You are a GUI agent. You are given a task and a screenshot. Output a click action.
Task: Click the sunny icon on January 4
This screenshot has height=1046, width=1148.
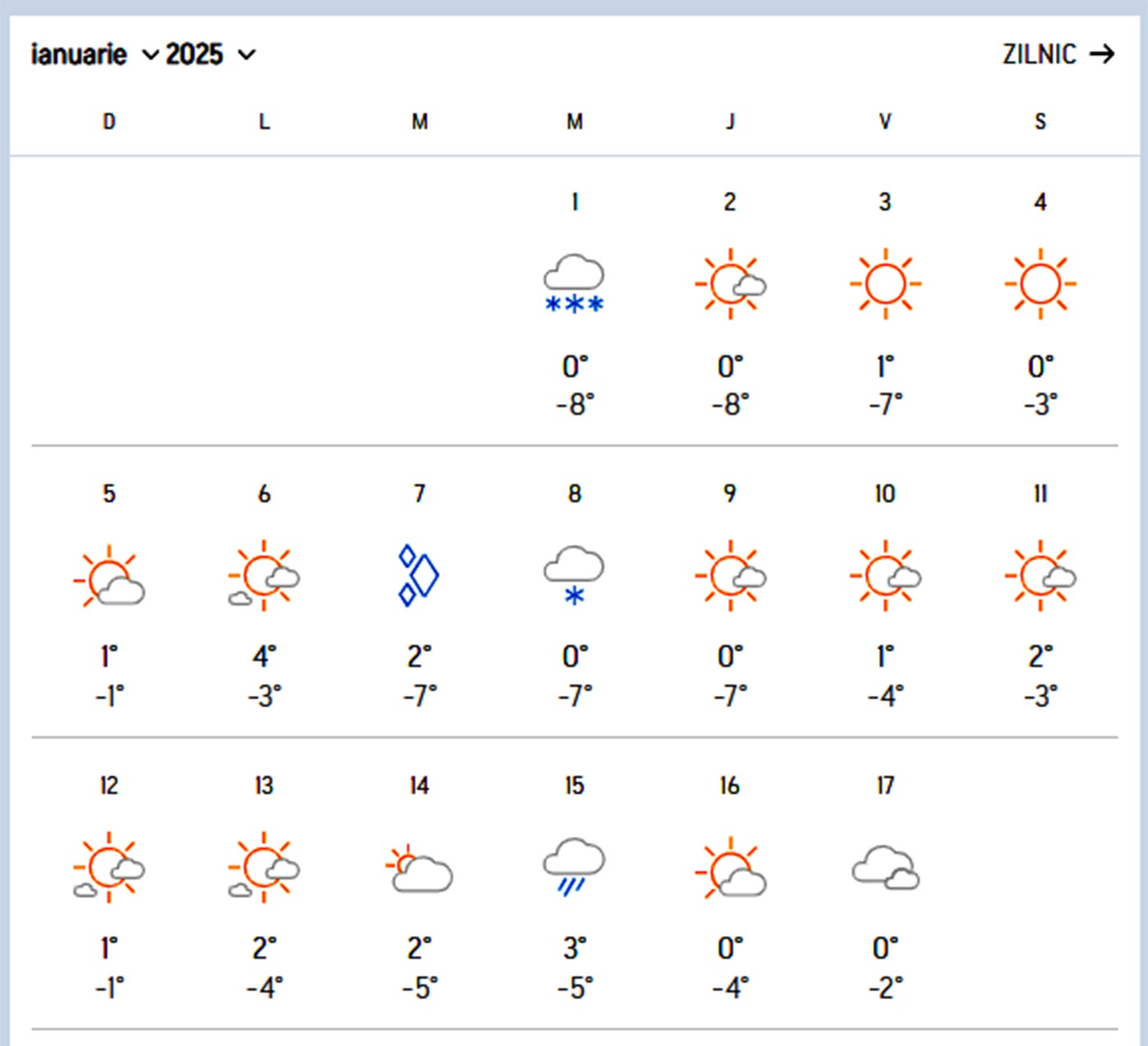coord(1040,284)
